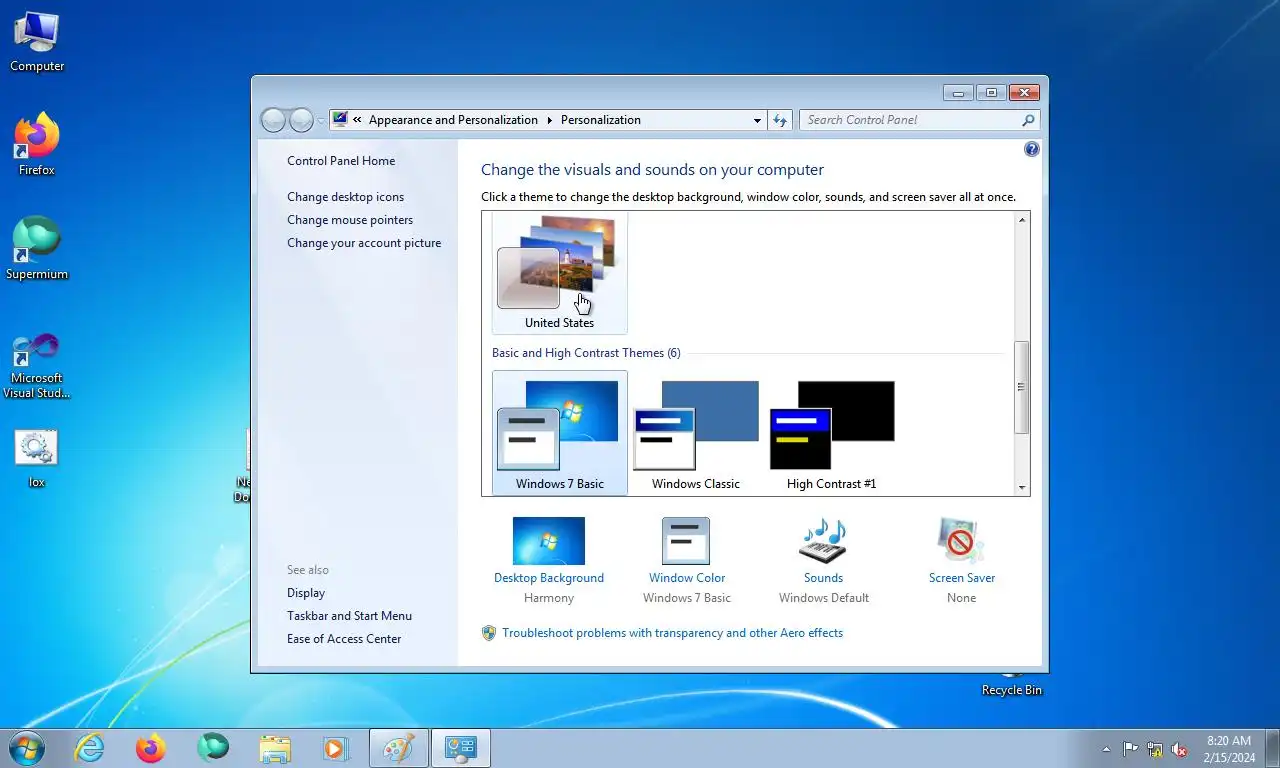The image size is (1280, 768).
Task: Click the Harmony label under Desktop Background
Action: point(549,598)
